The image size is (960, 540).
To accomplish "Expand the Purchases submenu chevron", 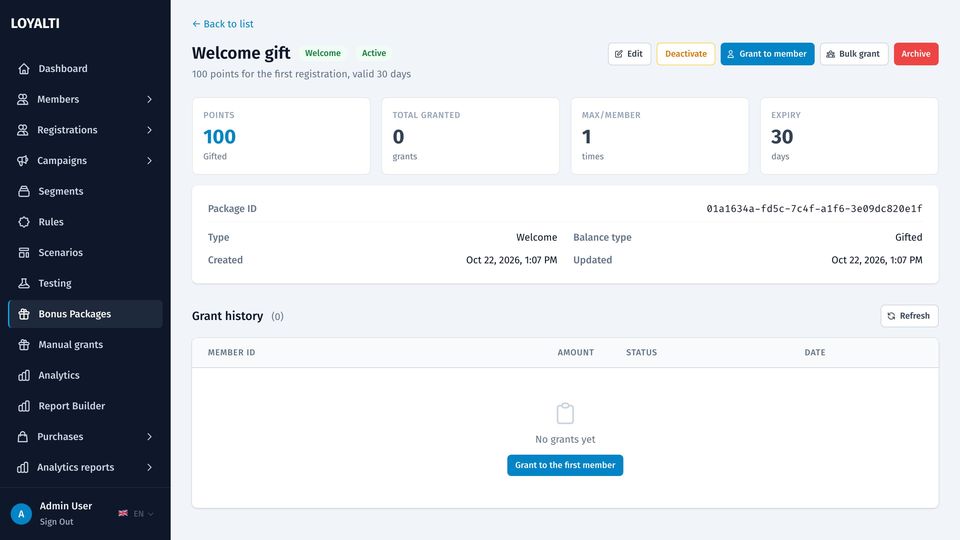I will click(149, 437).
